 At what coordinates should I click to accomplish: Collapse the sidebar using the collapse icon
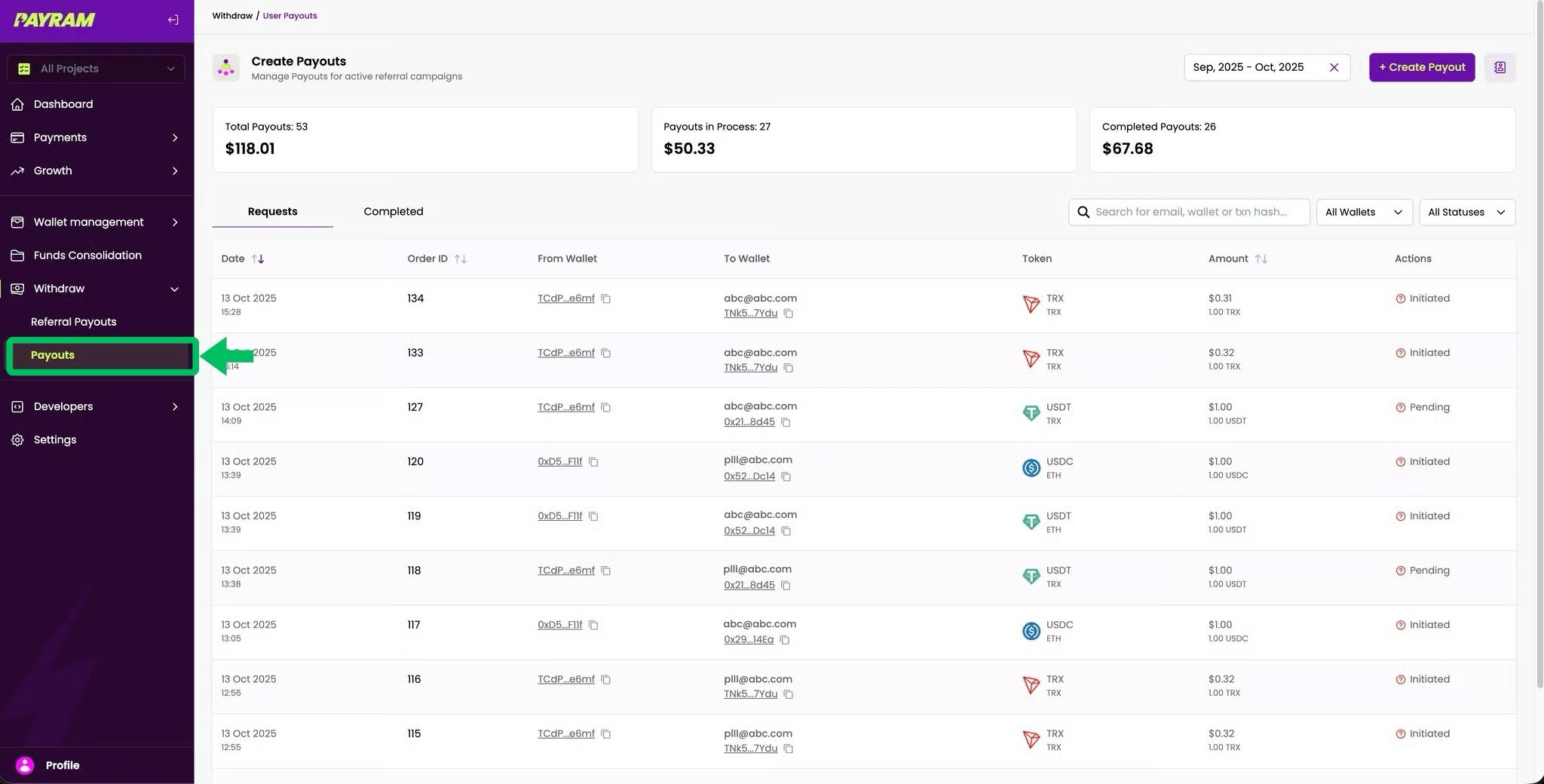pyautogui.click(x=173, y=20)
